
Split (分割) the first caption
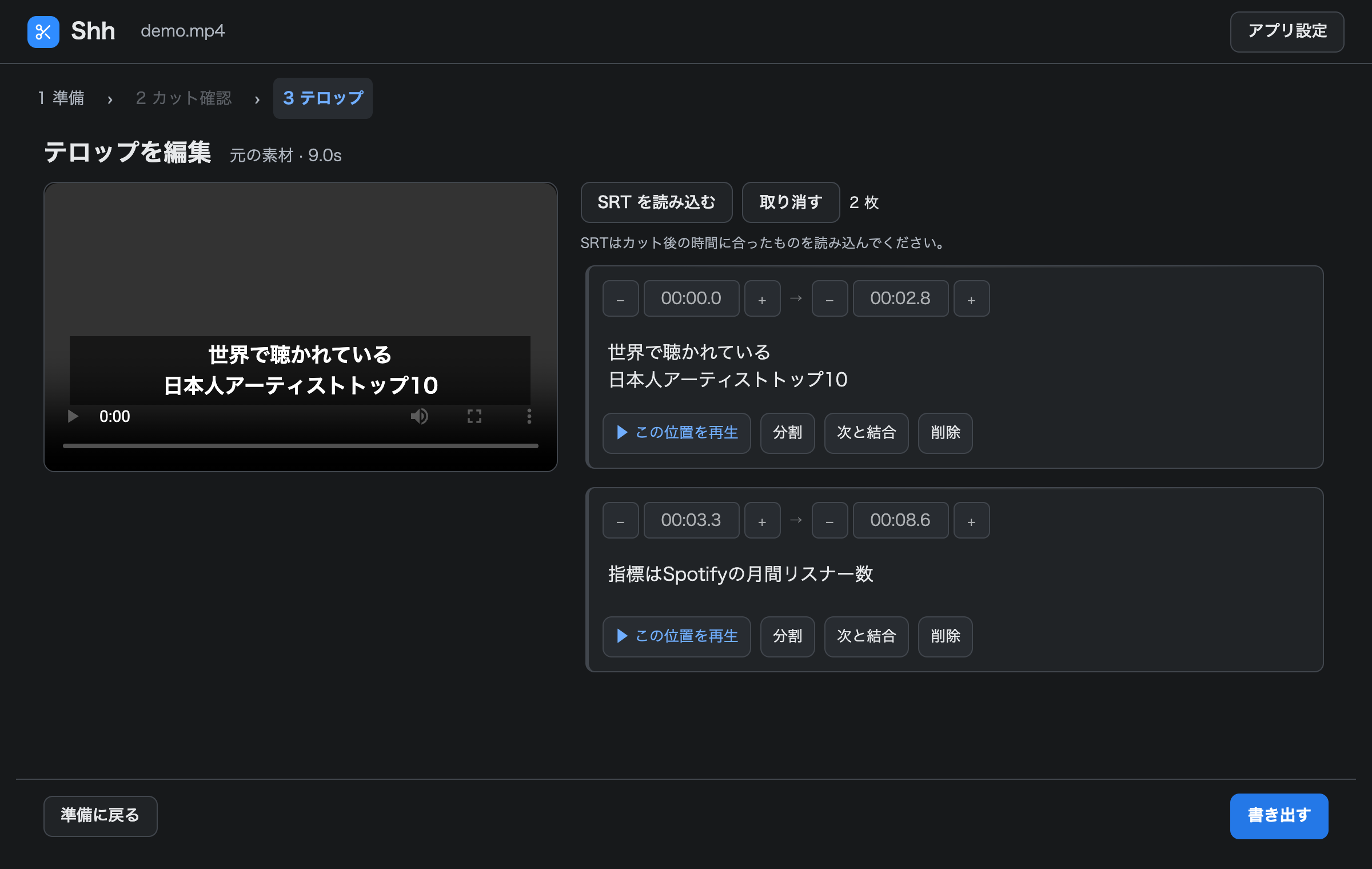(x=788, y=433)
